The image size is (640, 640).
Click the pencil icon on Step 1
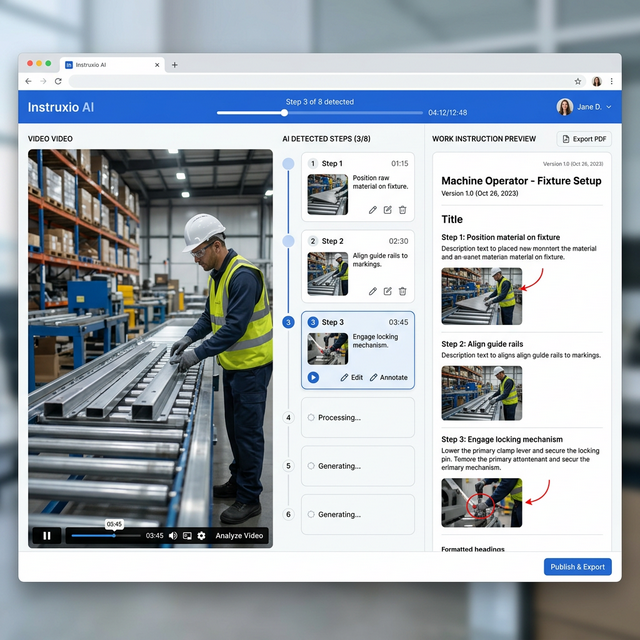(373, 210)
